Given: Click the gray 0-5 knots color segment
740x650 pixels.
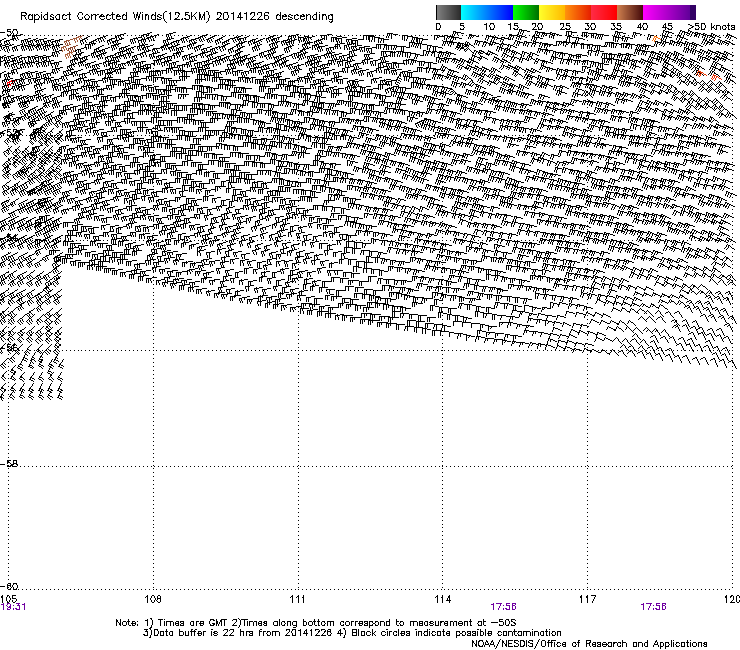Looking at the screenshot, I should 448,12.
